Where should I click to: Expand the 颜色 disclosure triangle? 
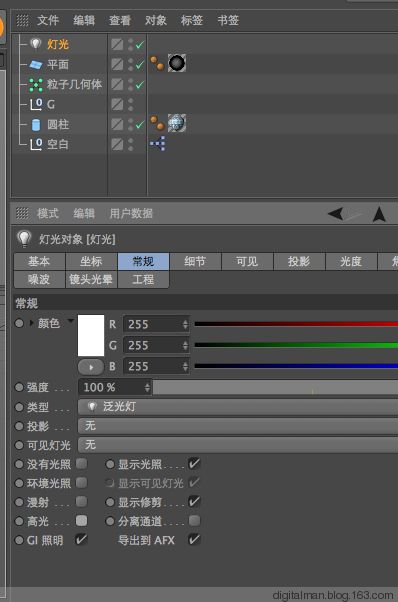(32, 323)
